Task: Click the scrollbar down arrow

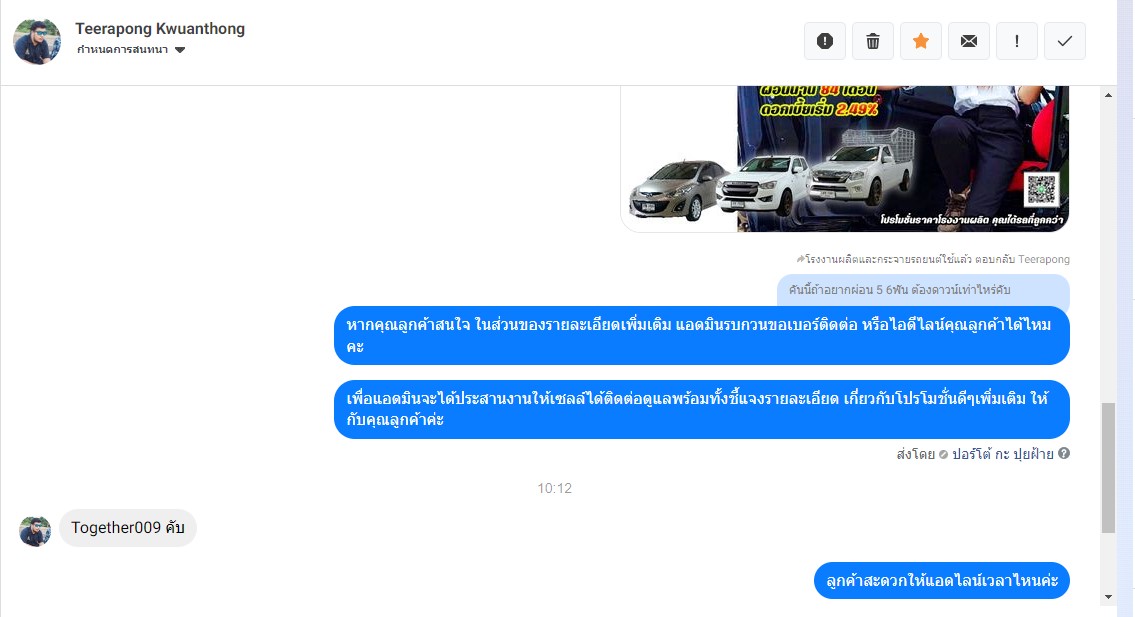Action: 1108,597
